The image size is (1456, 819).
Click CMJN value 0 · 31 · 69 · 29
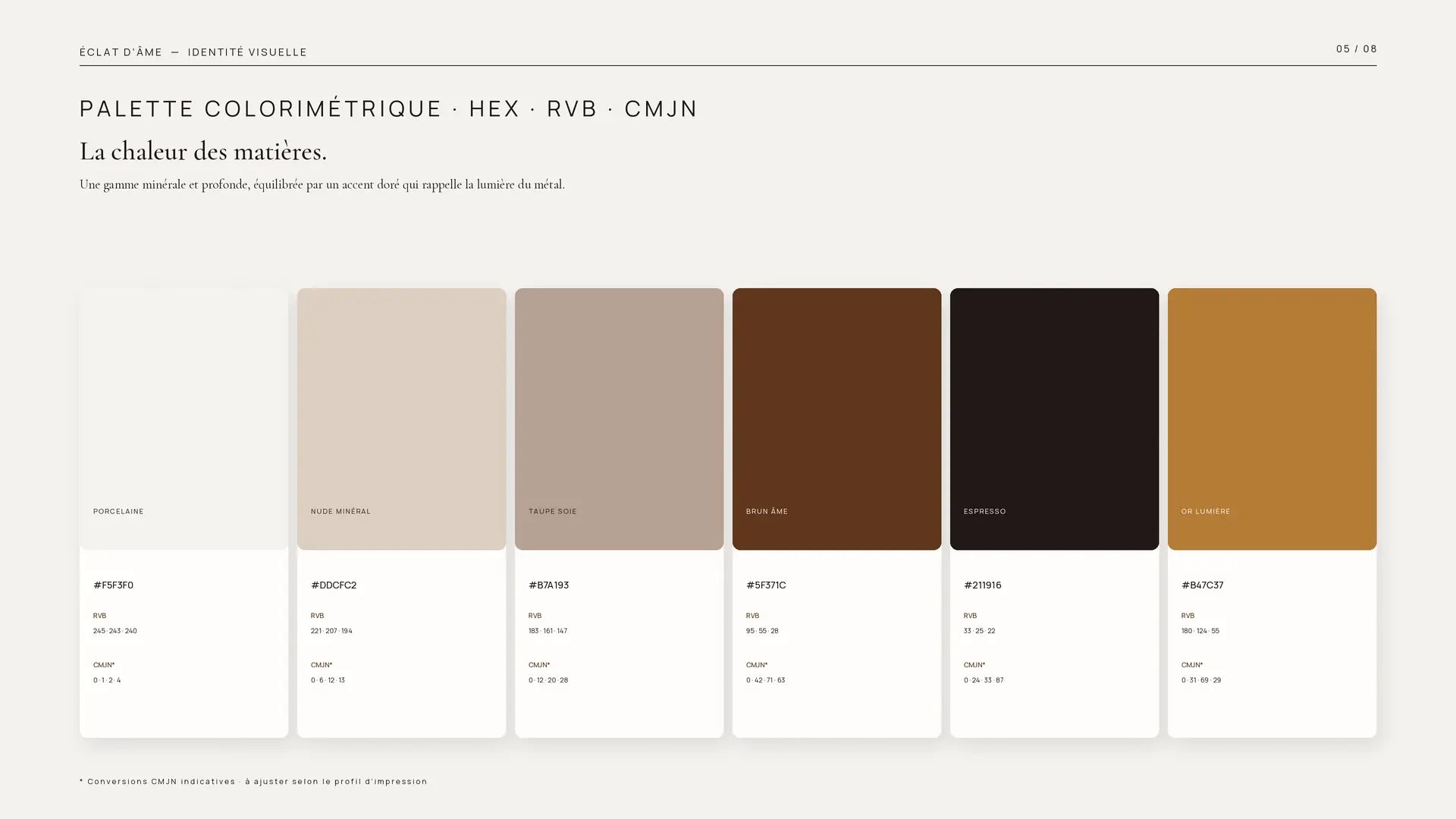pos(1201,680)
